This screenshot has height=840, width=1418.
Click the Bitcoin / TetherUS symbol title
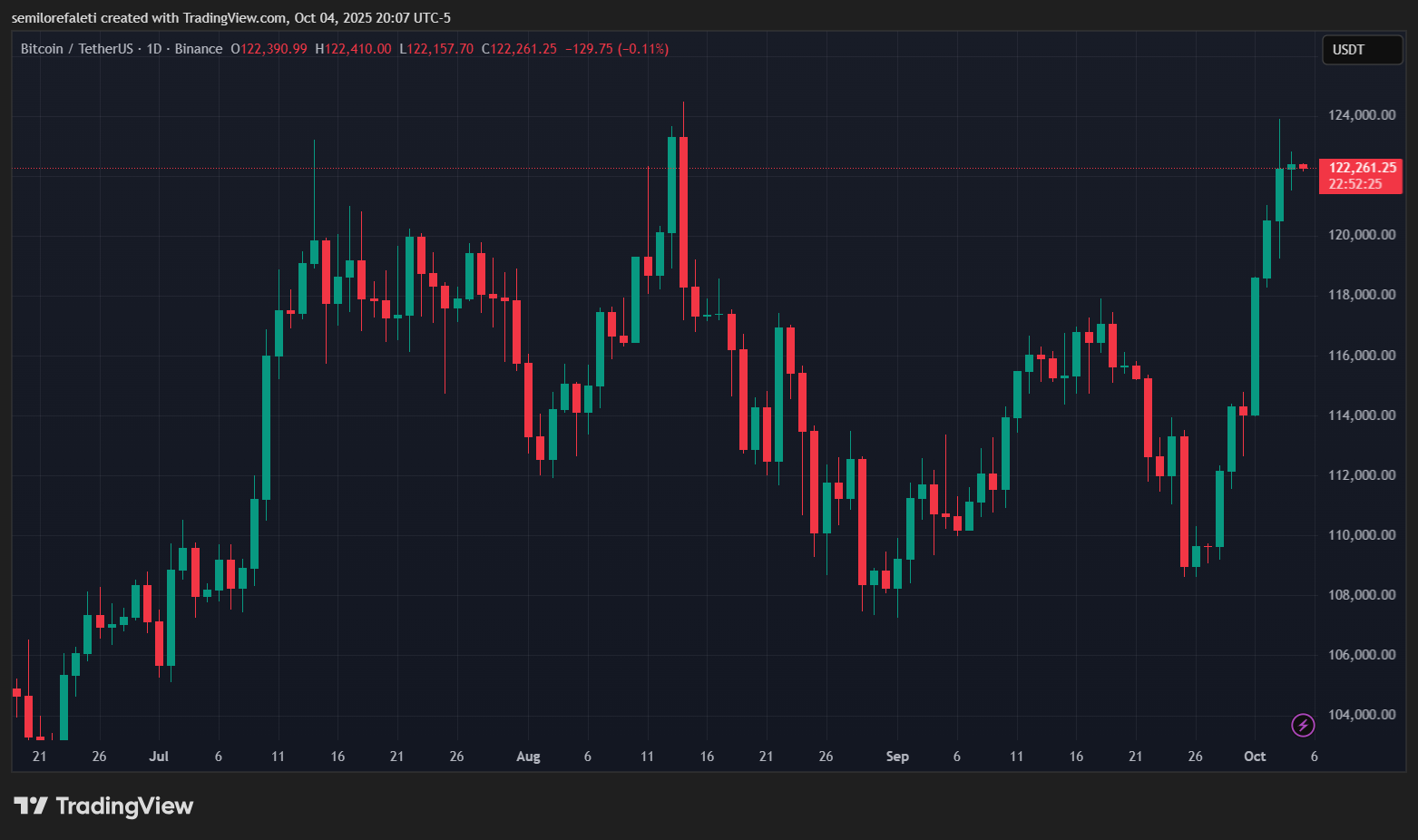[x=76, y=49]
